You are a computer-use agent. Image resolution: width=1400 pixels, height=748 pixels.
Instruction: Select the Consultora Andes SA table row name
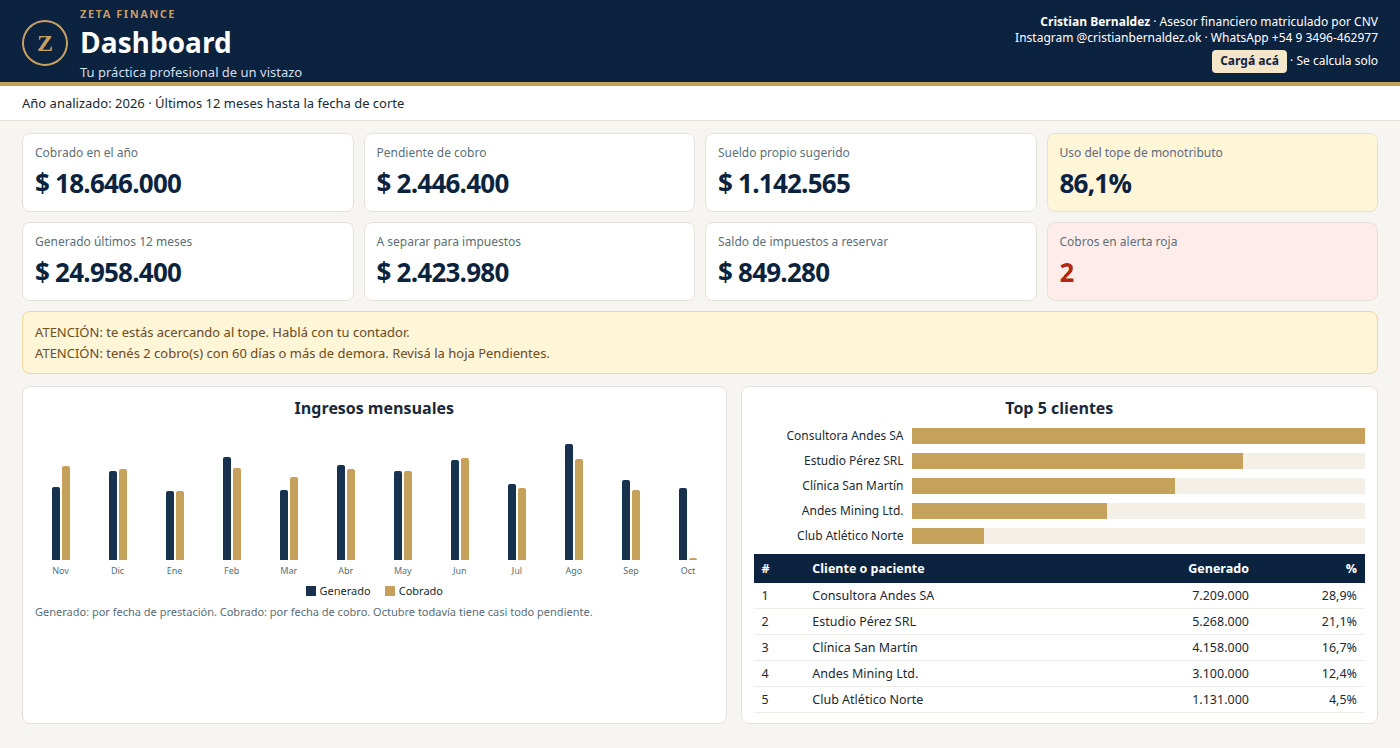pyautogui.click(x=873, y=596)
